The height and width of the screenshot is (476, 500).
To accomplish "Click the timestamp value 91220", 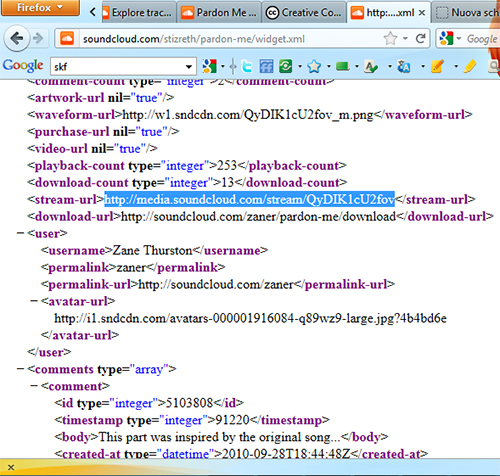I will tap(232, 420).
